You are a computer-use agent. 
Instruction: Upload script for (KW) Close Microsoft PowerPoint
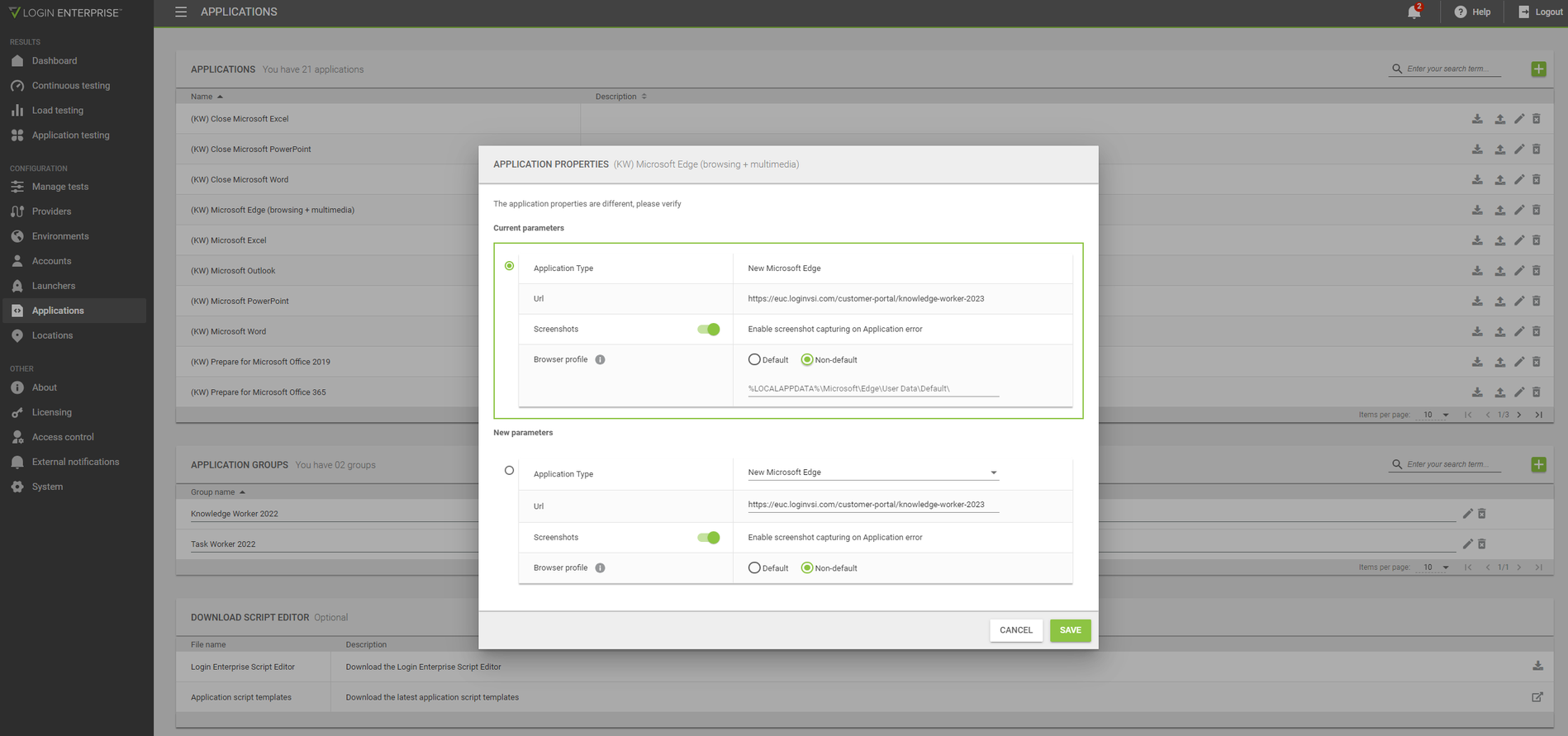[1499, 150]
